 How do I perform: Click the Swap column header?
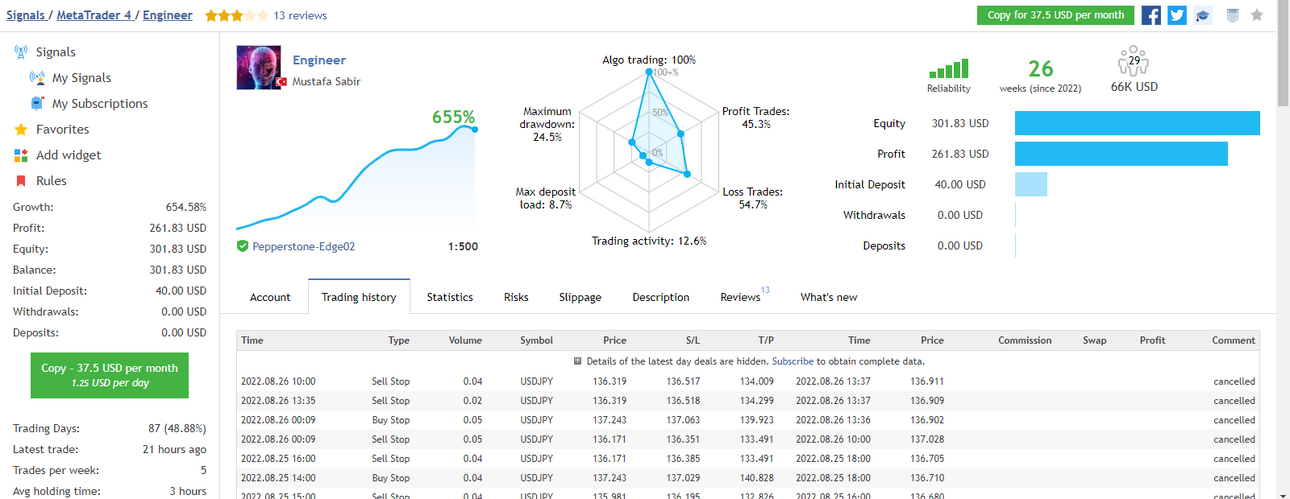(x=1095, y=341)
